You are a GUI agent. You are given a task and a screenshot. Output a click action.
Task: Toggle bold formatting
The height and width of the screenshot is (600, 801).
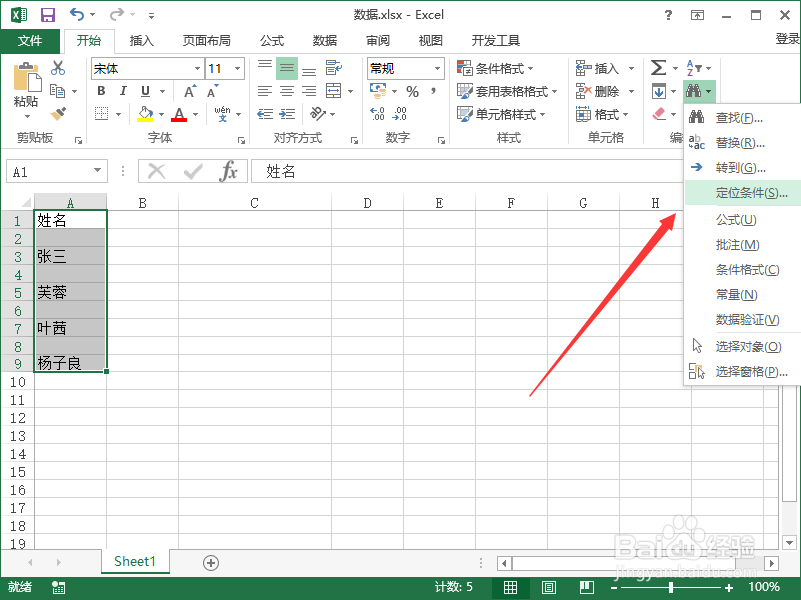pyautogui.click(x=100, y=90)
